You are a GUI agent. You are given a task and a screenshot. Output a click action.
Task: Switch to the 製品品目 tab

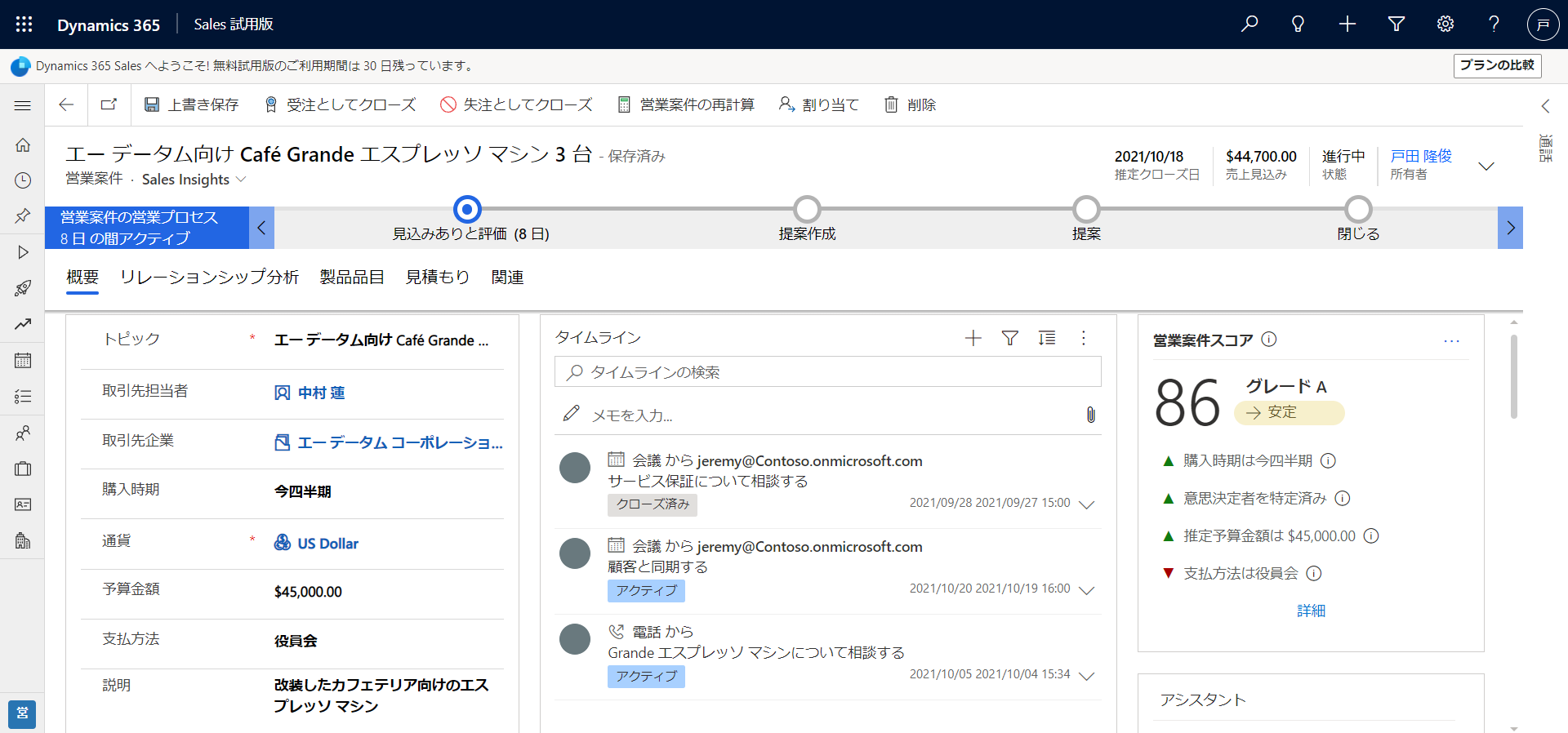[352, 278]
